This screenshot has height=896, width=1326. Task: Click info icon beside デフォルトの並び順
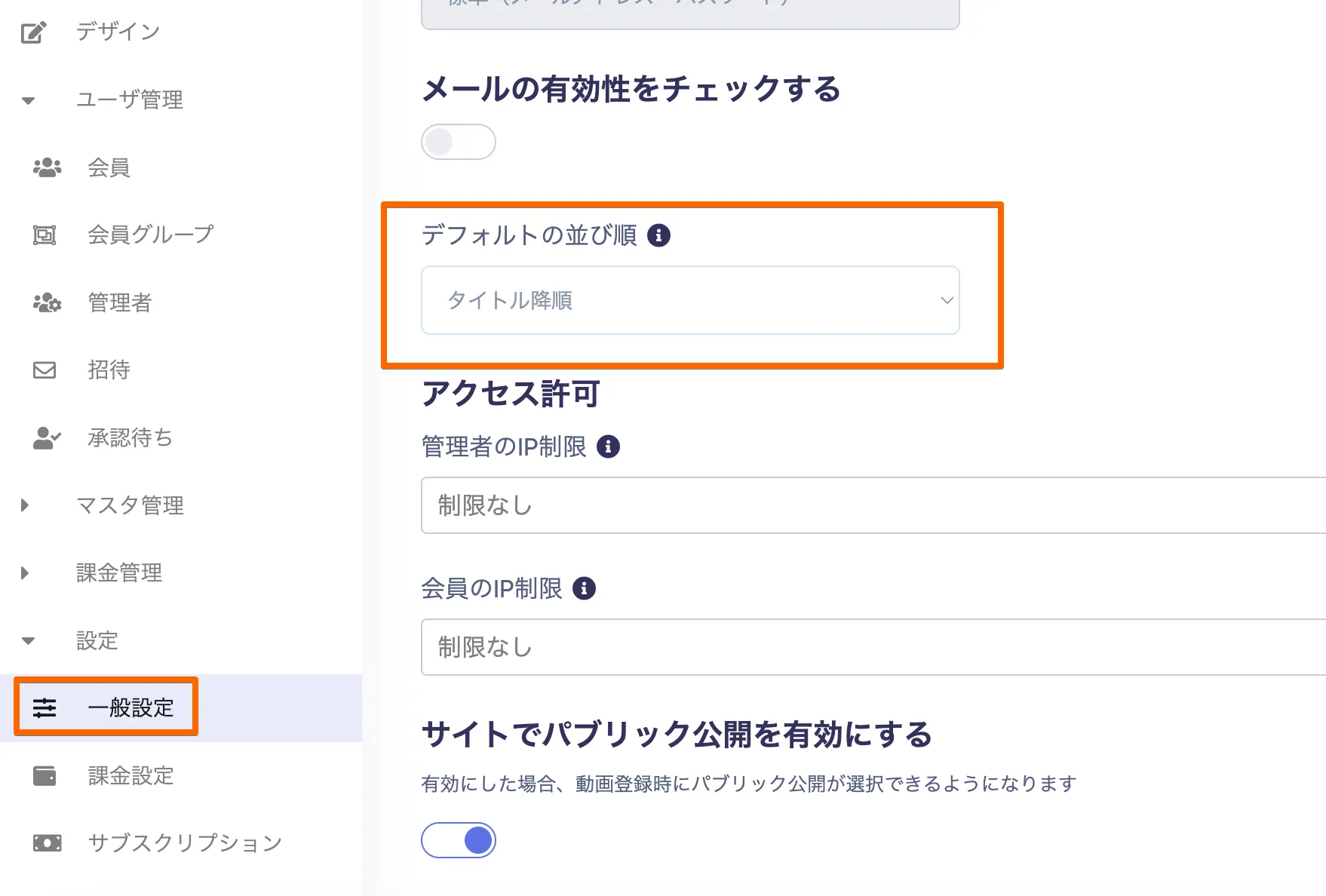point(658,235)
